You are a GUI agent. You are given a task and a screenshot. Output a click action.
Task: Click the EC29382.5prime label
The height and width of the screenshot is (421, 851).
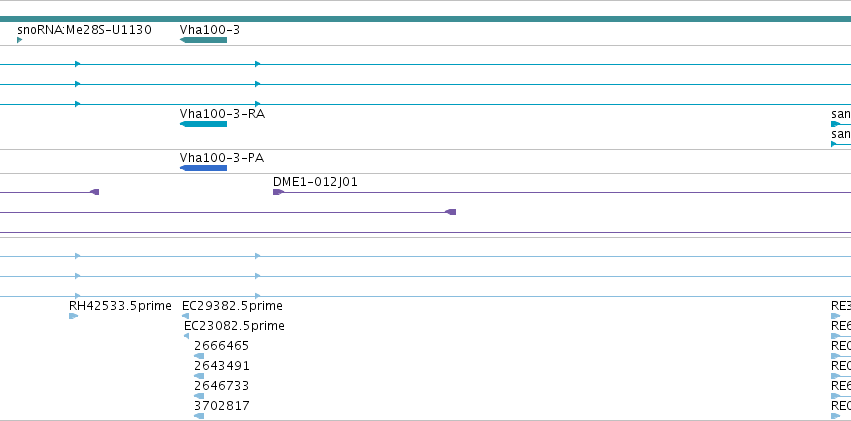click(232, 306)
